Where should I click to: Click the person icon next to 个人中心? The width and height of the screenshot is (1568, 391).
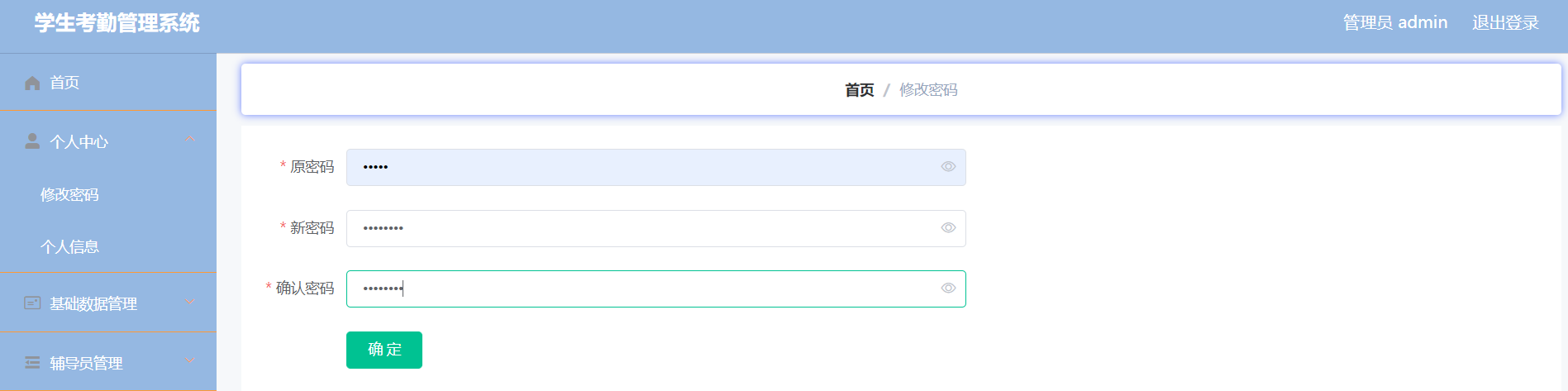[32, 141]
